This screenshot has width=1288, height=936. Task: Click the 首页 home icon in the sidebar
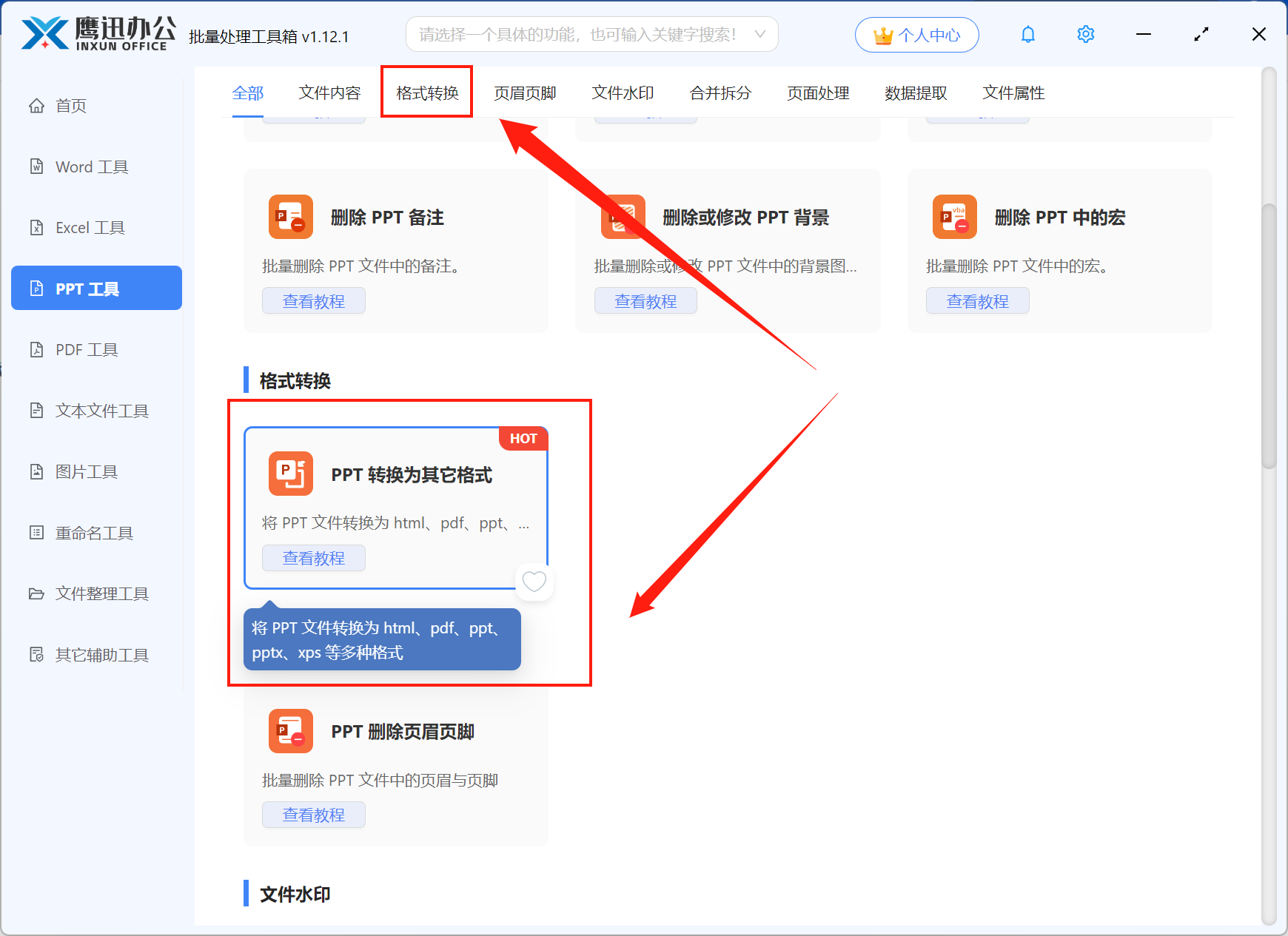pos(36,106)
